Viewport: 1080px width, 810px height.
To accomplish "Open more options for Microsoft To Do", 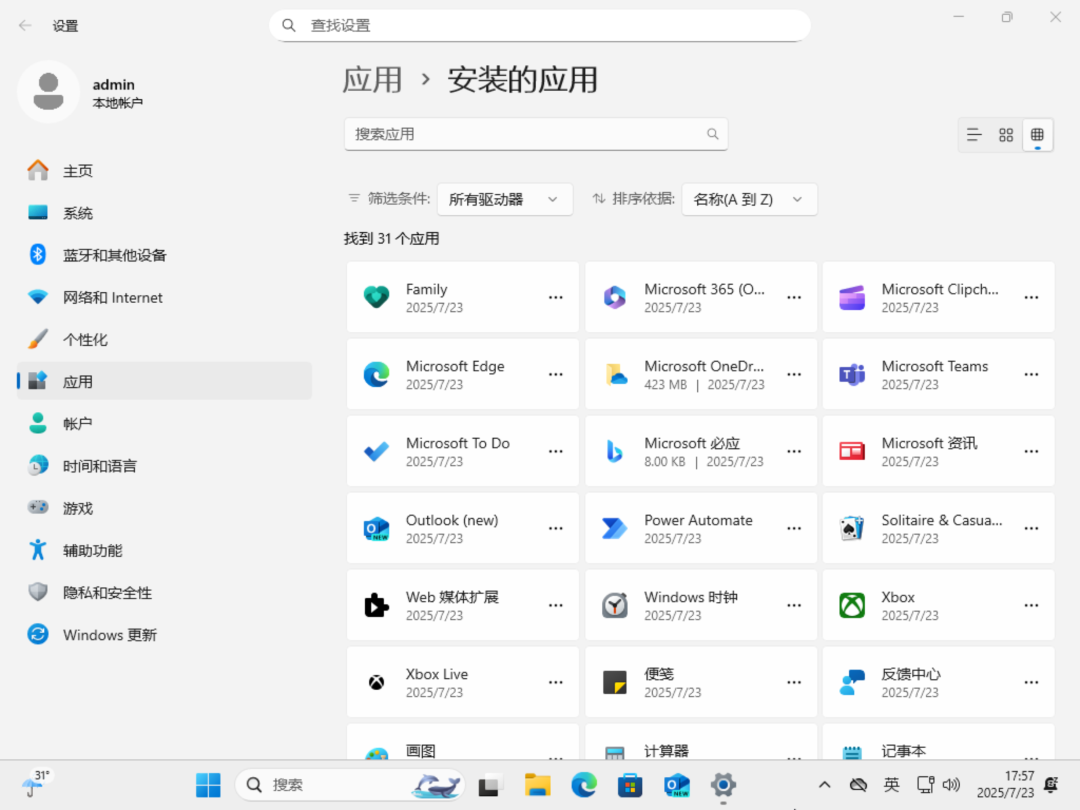I will pyautogui.click(x=555, y=452).
